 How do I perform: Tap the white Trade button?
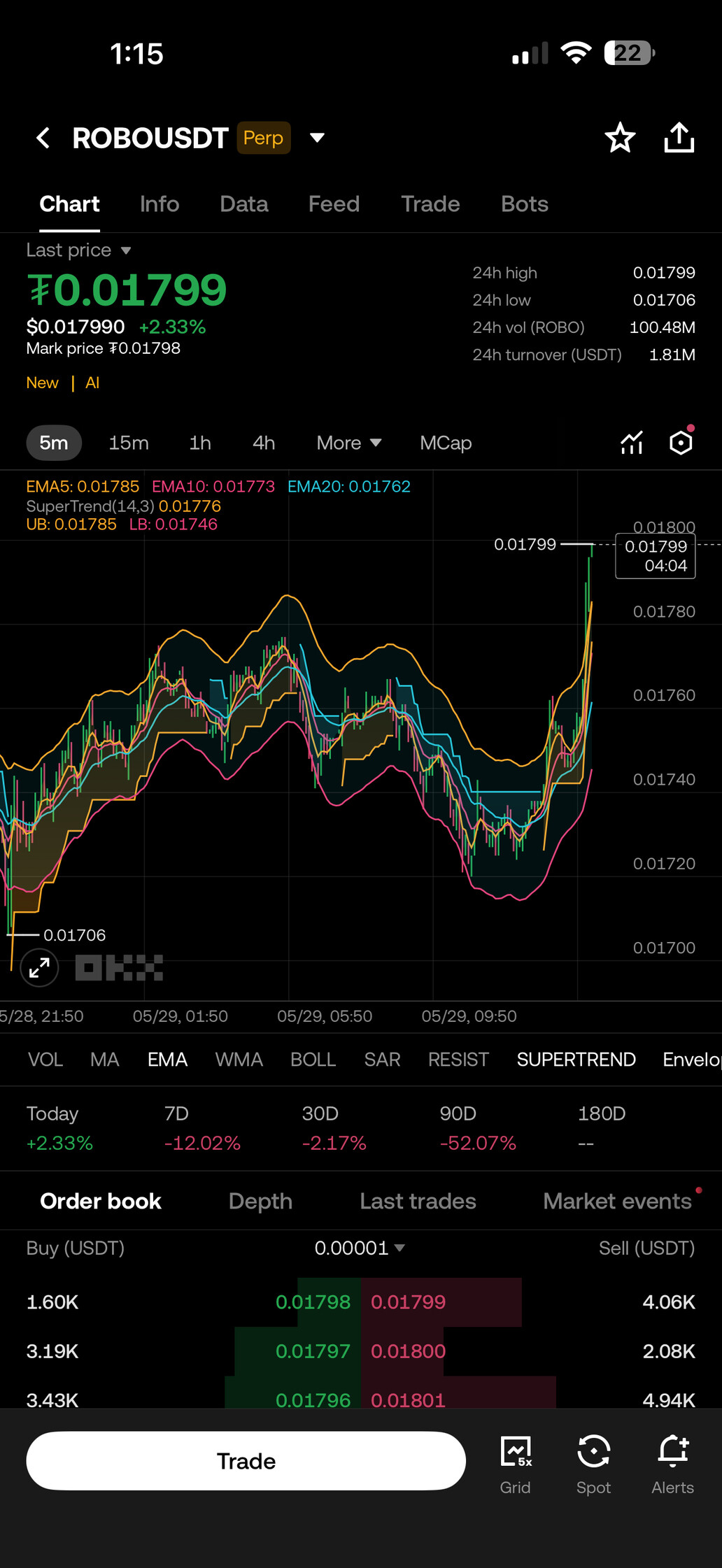click(246, 1461)
